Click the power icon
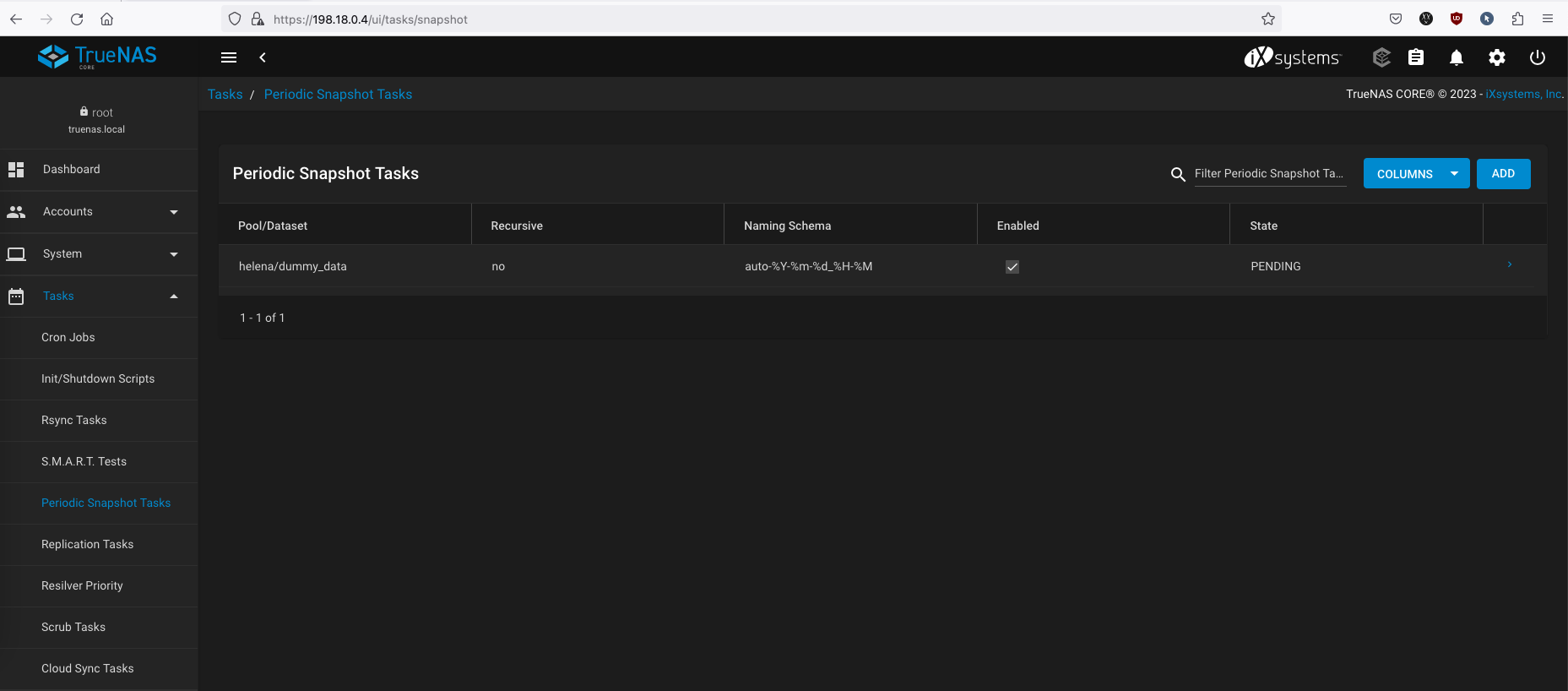 [1538, 57]
